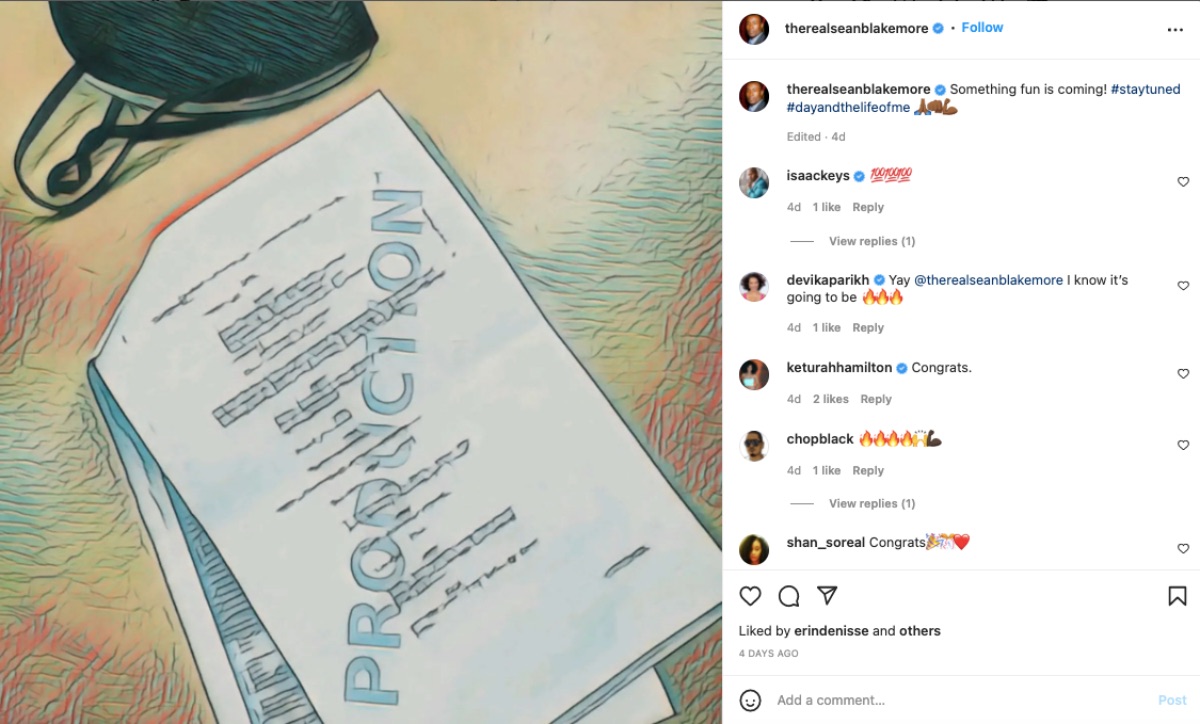Click the Add a comment field
The height and width of the screenshot is (724, 1200).
[x=960, y=700]
